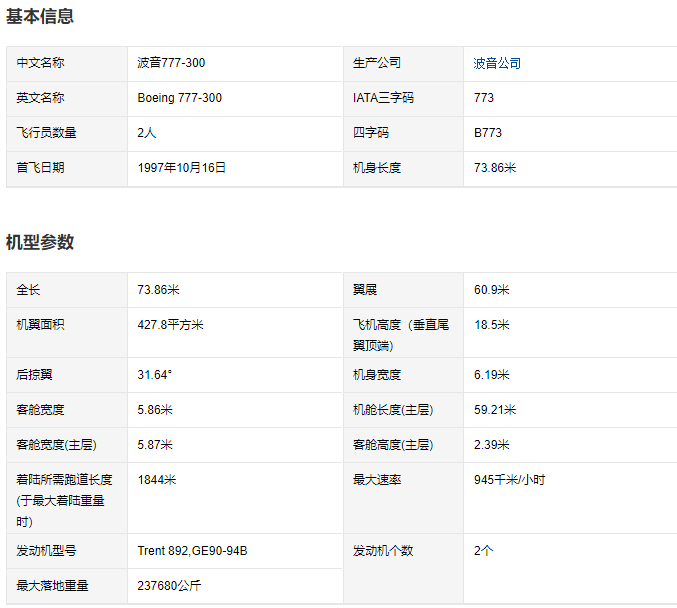This screenshot has width=677, height=608.
Task: Select the 机翼面积 label
Action: click(40, 325)
